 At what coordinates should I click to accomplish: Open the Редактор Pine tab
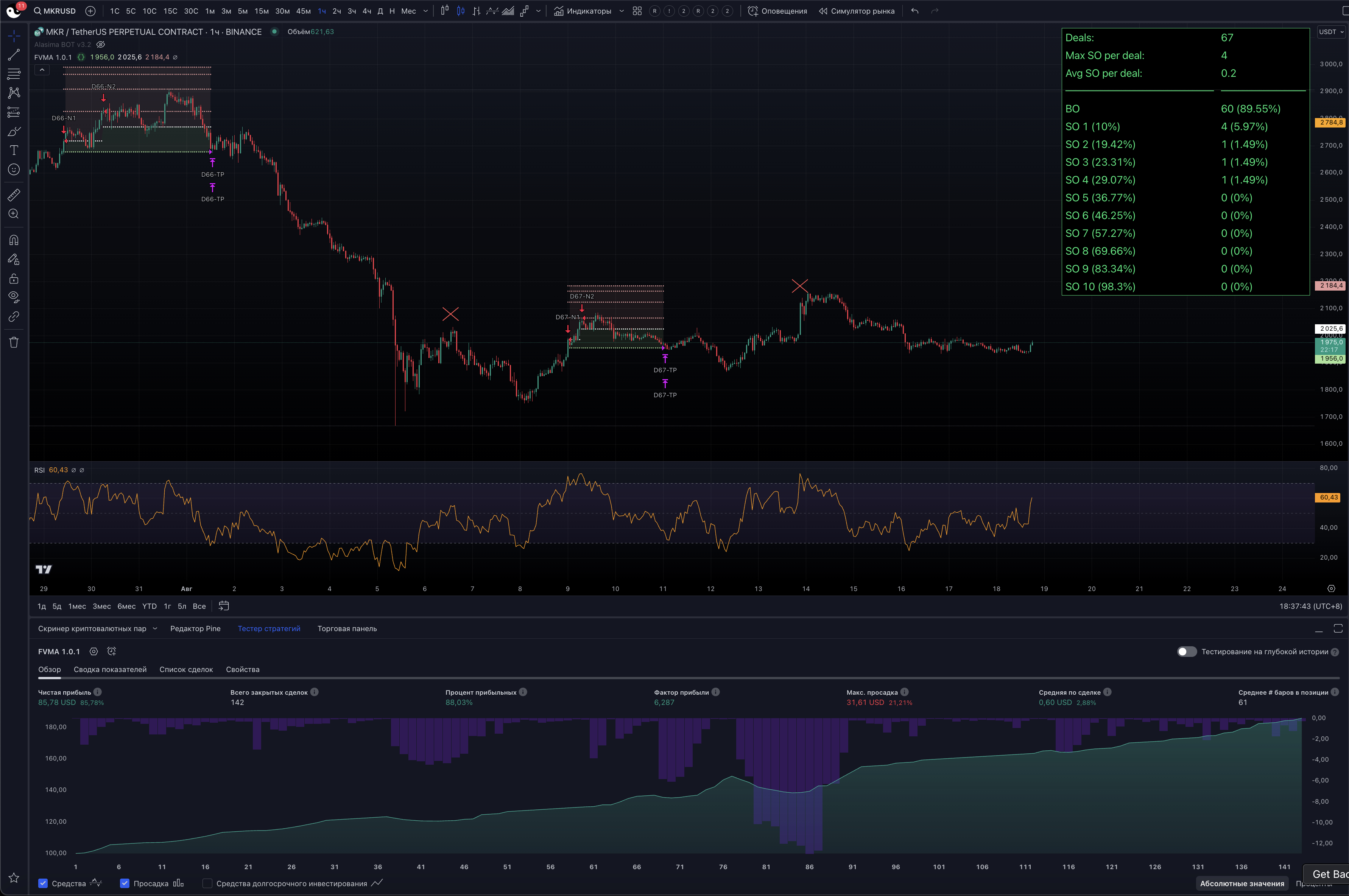pos(195,628)
